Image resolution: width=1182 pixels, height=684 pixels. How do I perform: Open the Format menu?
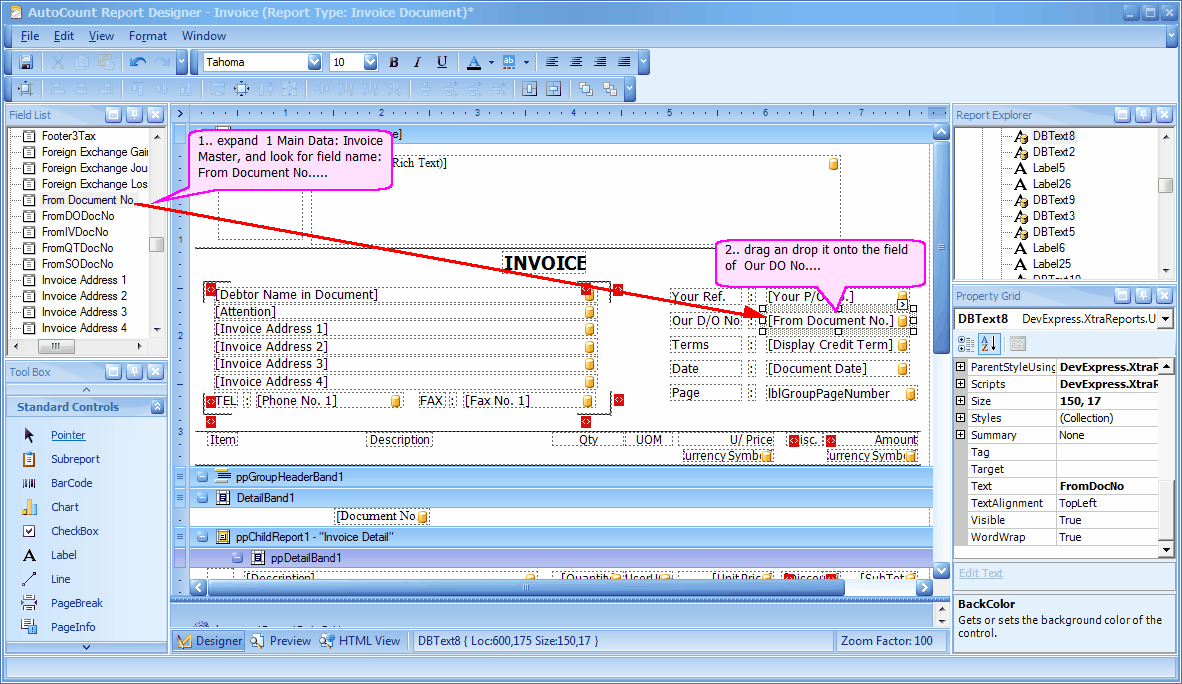click(148, 35)
